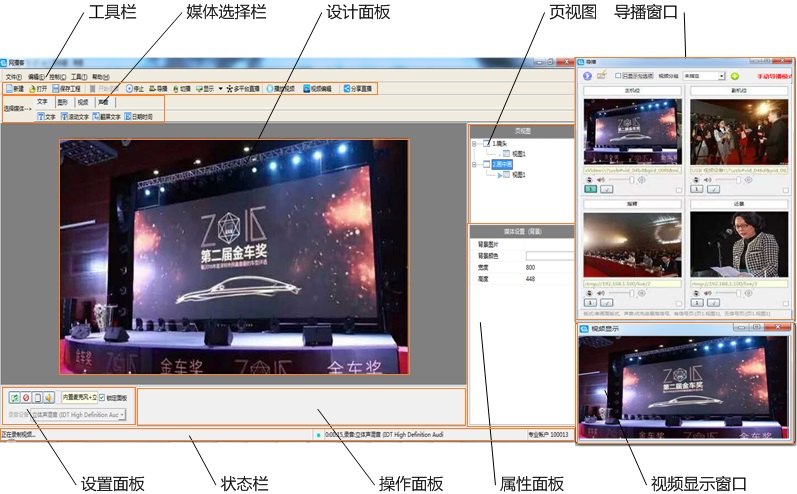Mute the 主机位 camera speaker icon

click(601, 180)
